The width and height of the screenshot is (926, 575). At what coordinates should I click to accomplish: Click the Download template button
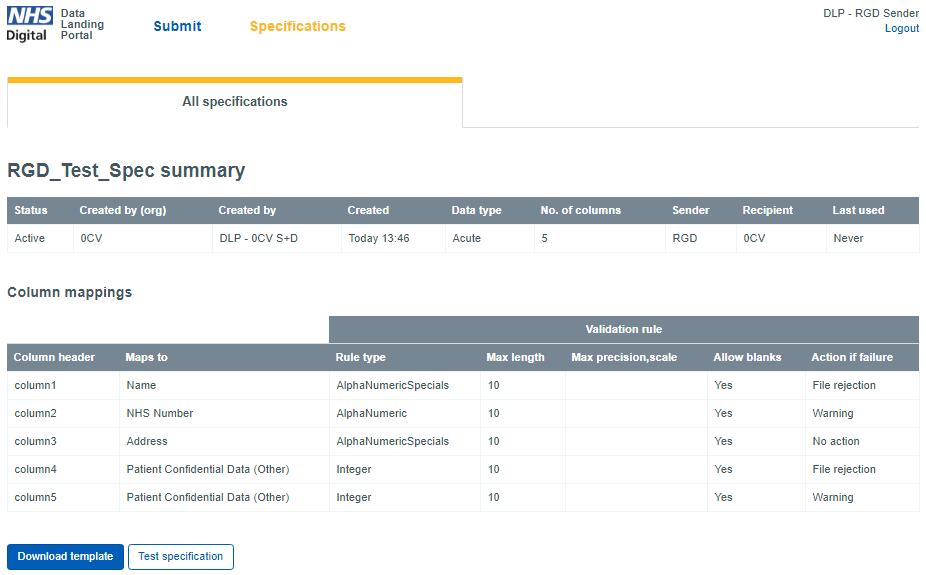(65, 557)
